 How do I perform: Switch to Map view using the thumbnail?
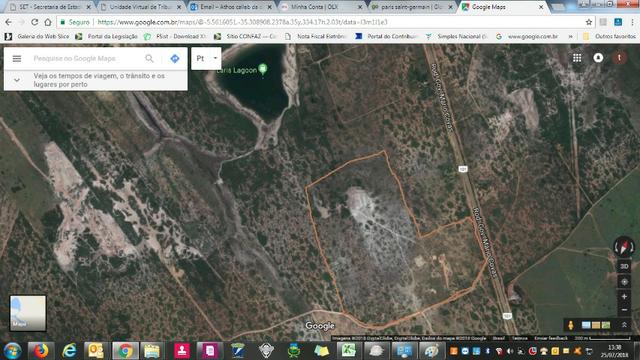28,313
